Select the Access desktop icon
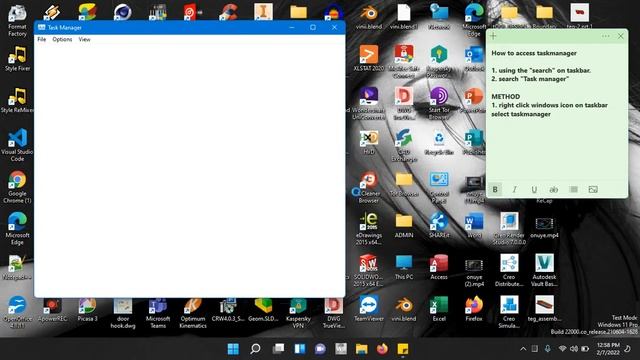Screen dimensions: 640x360 coord(439,267)
